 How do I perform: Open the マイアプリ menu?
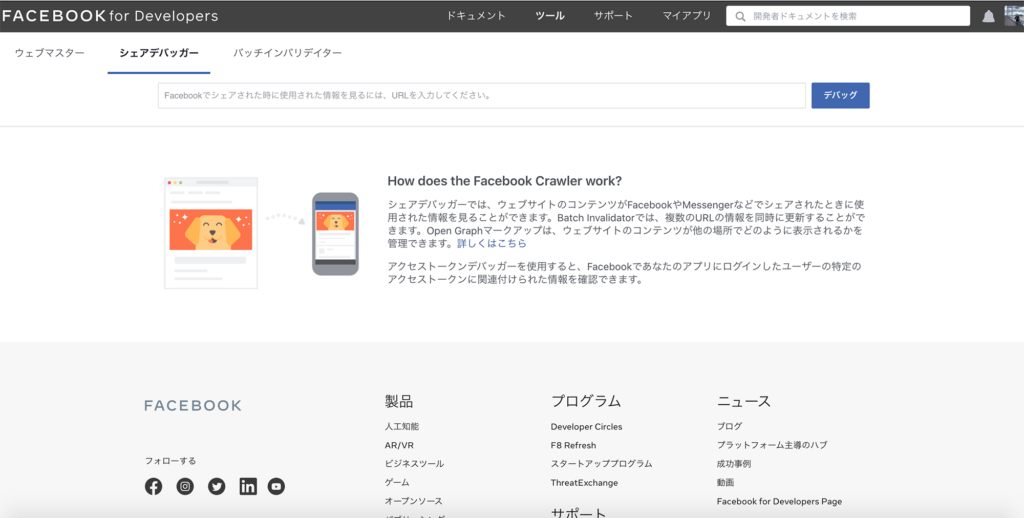coord(686,16)
